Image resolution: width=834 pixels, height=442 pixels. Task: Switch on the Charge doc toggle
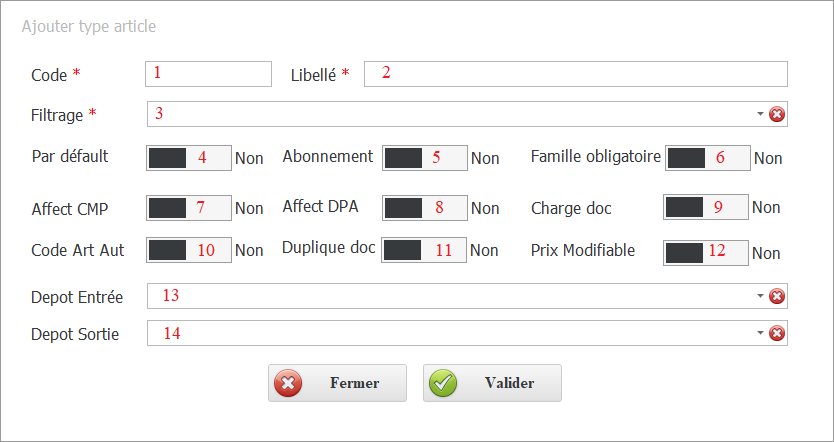point(706,207)
